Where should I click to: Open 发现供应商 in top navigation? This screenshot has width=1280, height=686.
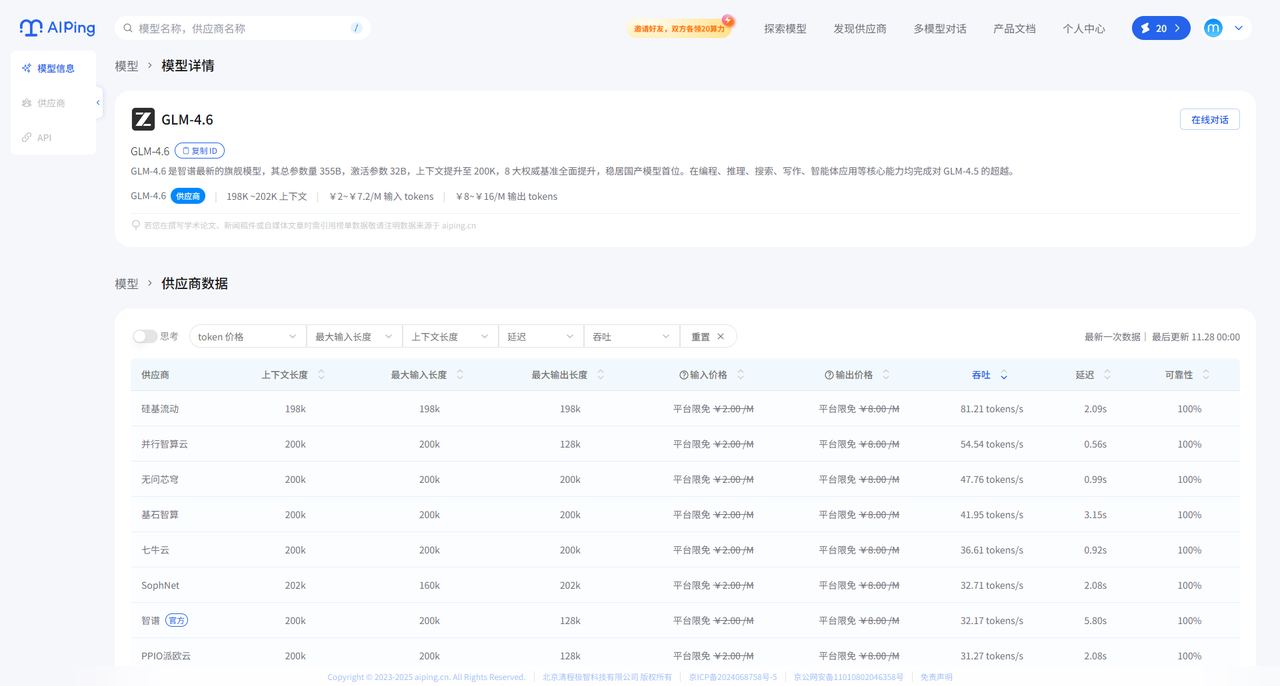click(x=860, y=29)
